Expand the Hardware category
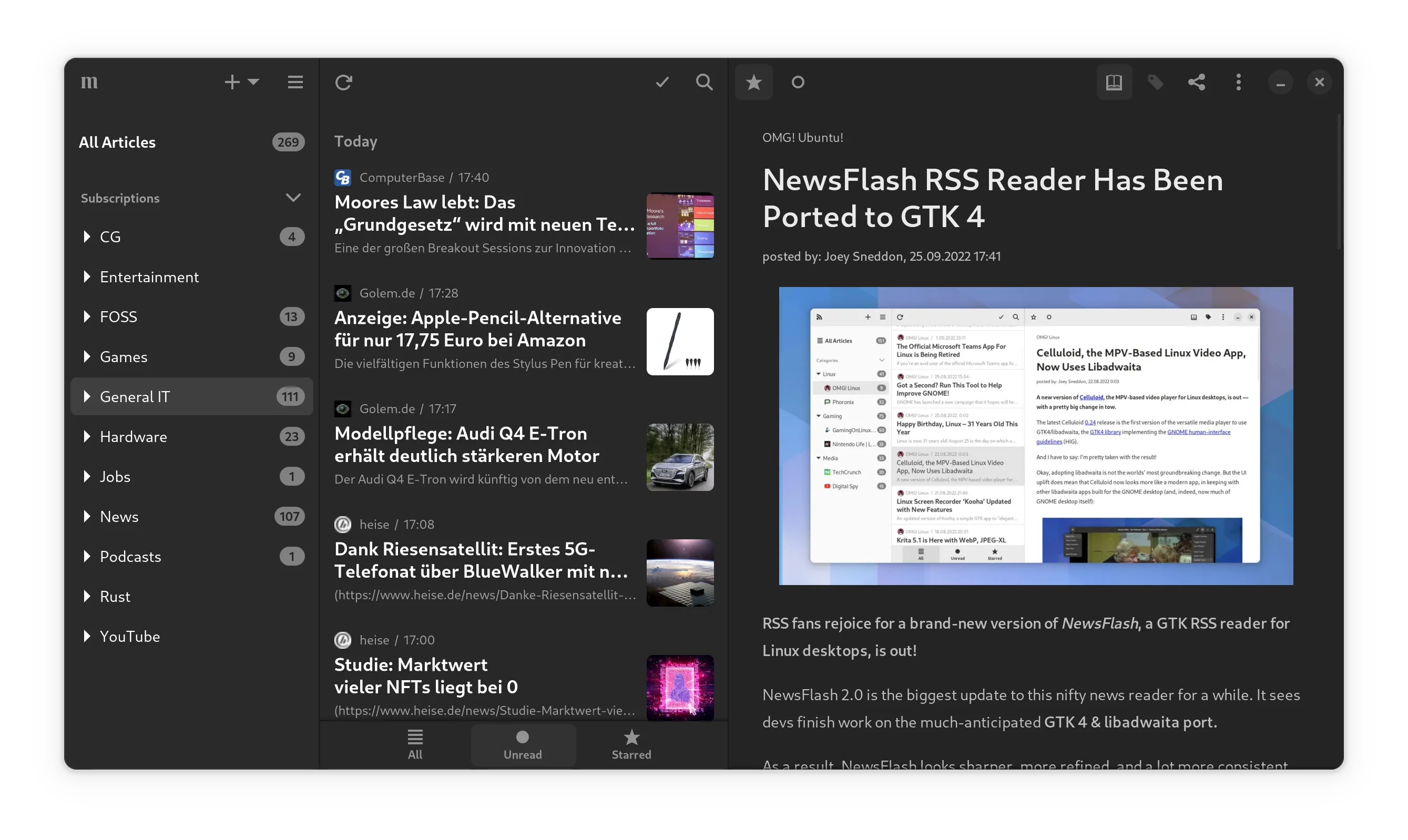This screenshot has height=840, width=1408. [x=87, y=436]
